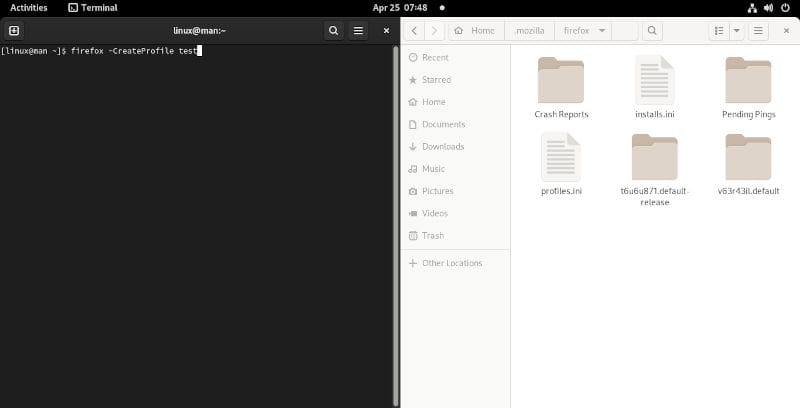The width and height of the screenshot is (800, 408).
Task: Open the view options dropdown
Action: point(737,31)
